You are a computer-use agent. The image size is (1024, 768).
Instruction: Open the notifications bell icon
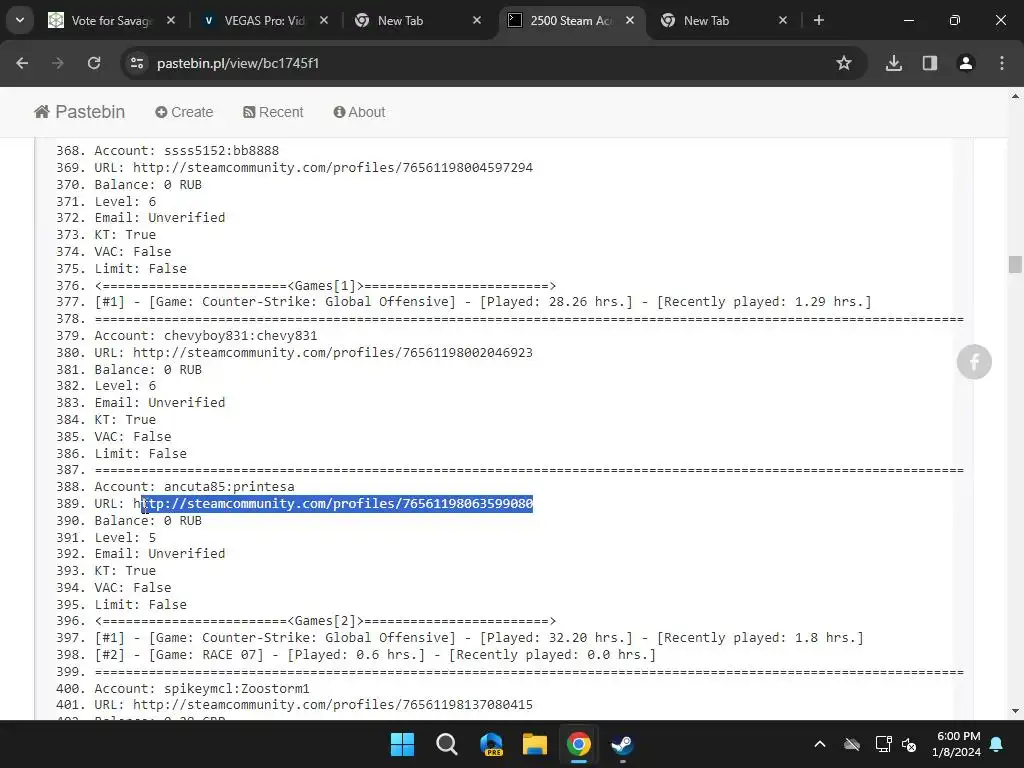click(997, 744)
